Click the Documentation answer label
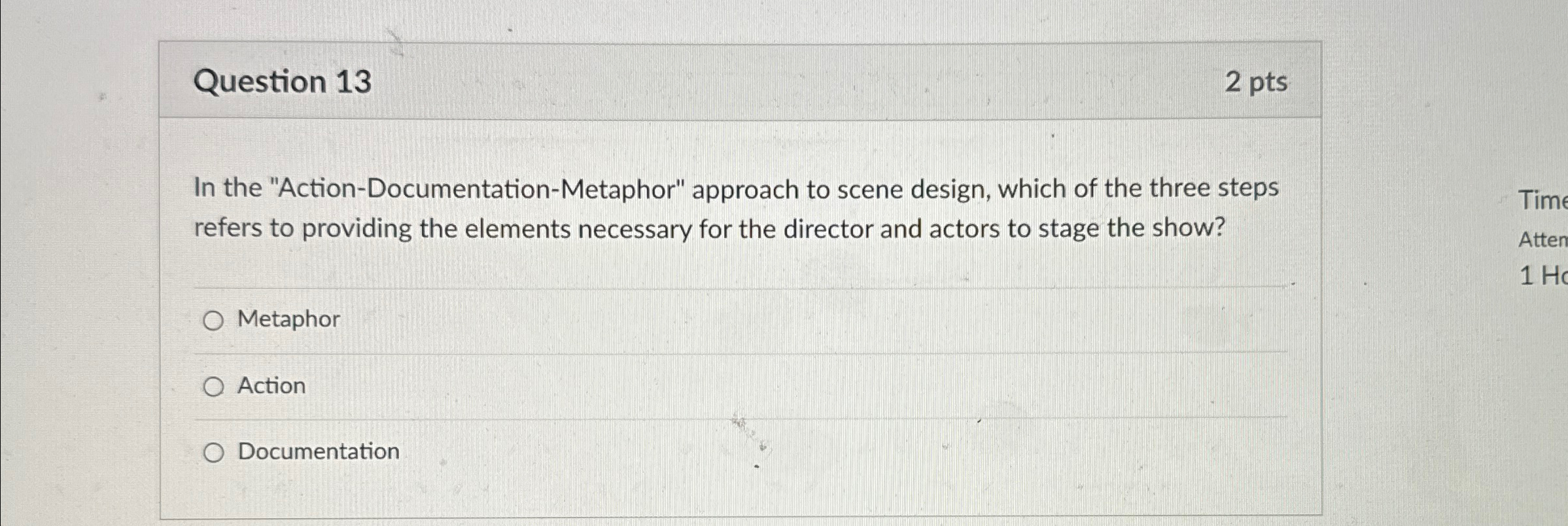1568x526 pixels. [317, 451]
